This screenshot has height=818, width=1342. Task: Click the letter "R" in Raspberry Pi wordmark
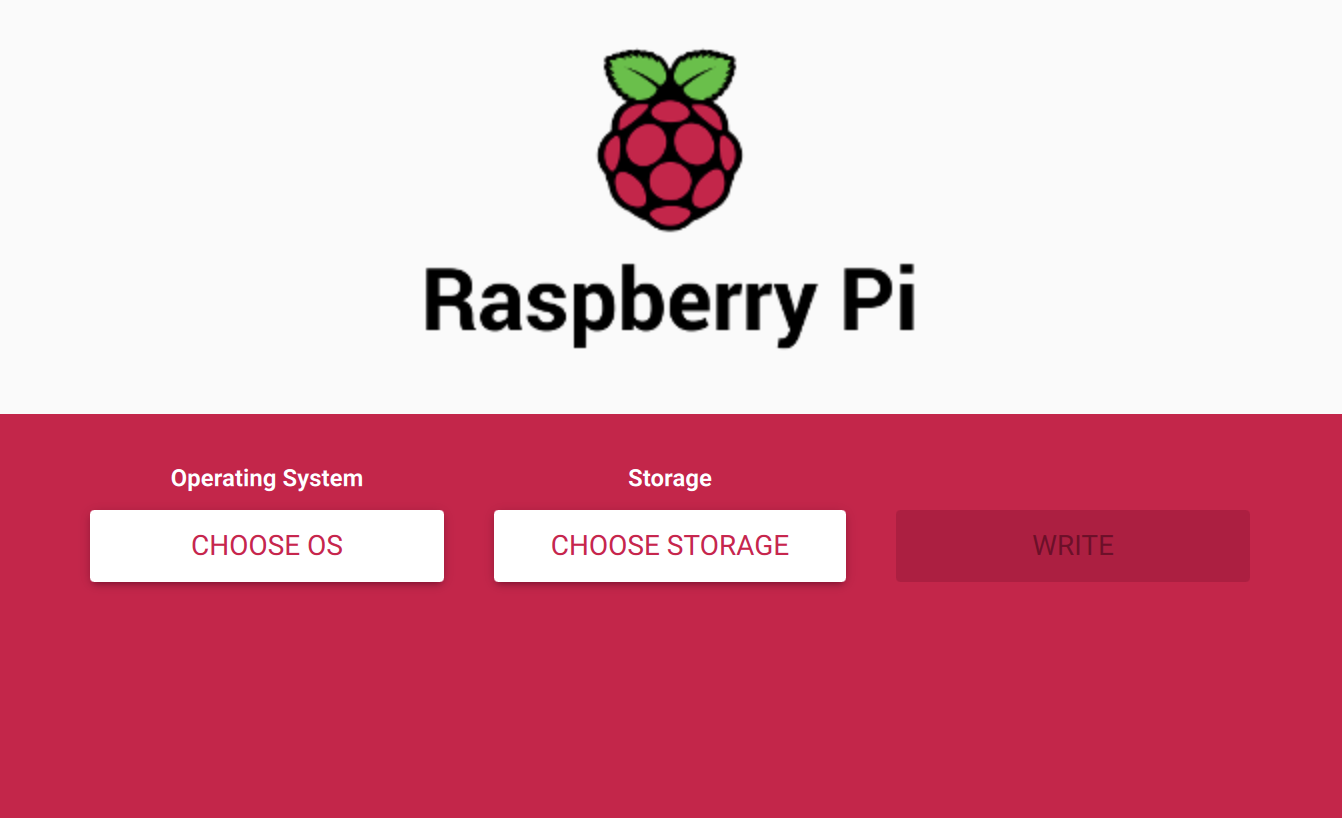[x=449, y=298]
